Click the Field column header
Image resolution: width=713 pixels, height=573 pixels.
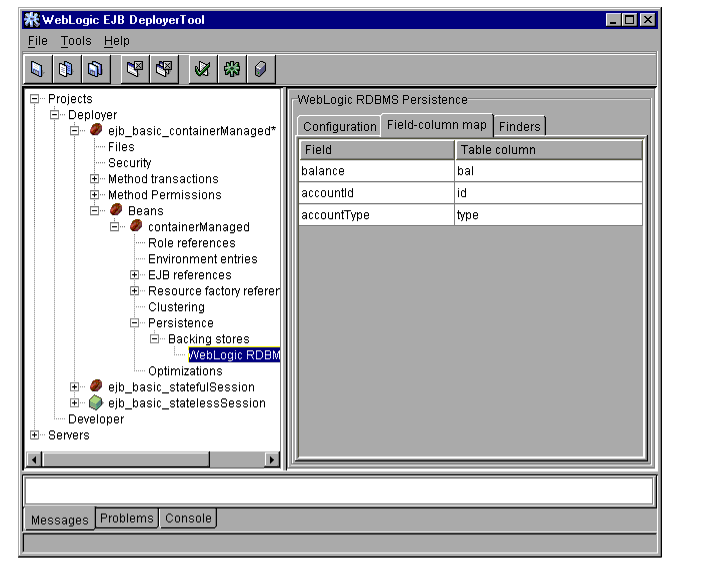click(377, 150)
